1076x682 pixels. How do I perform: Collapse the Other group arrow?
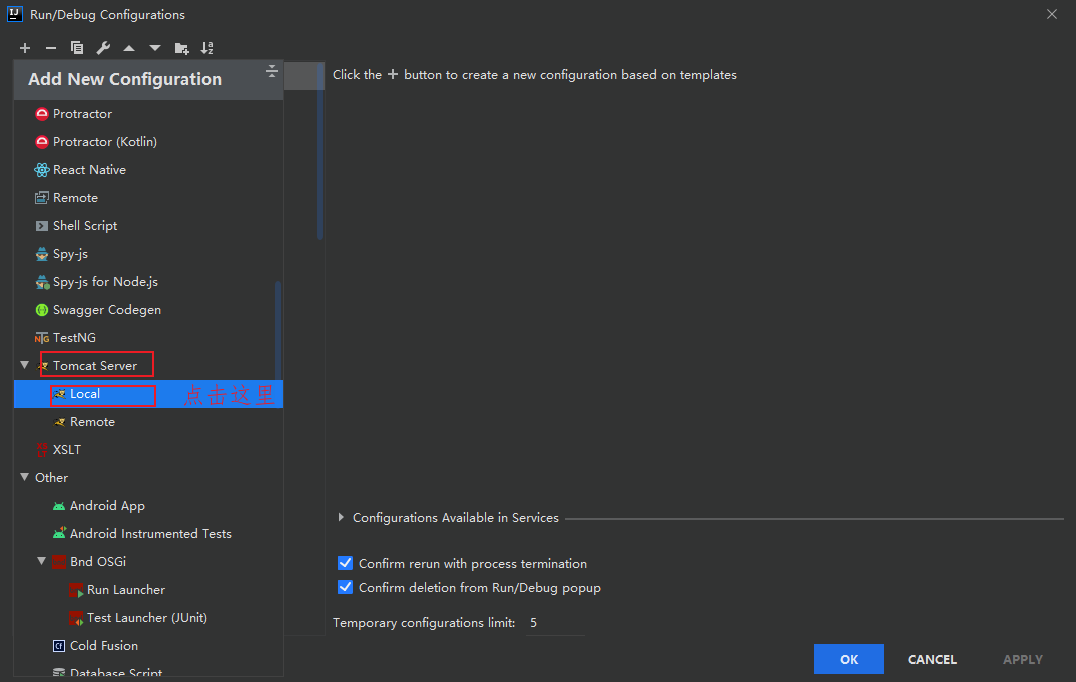coord(25,477)
